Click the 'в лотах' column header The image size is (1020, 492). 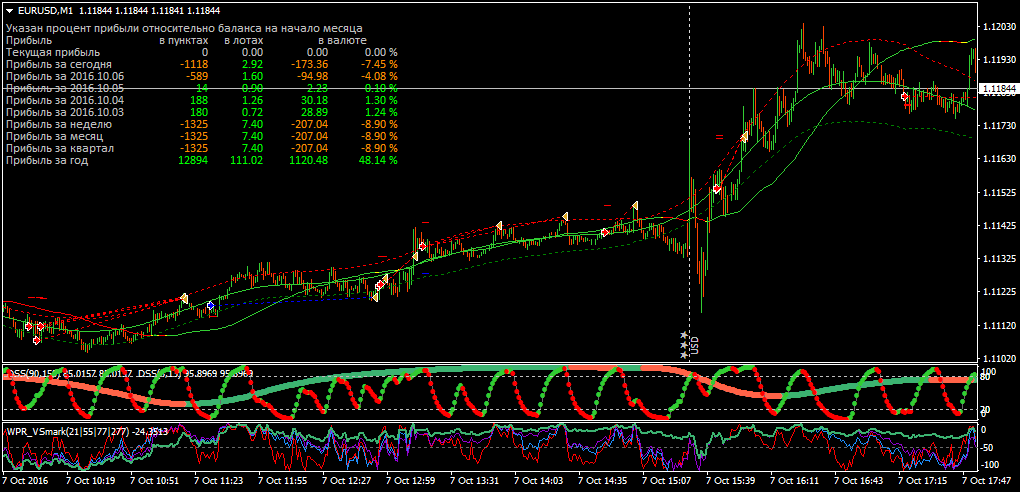243,40
